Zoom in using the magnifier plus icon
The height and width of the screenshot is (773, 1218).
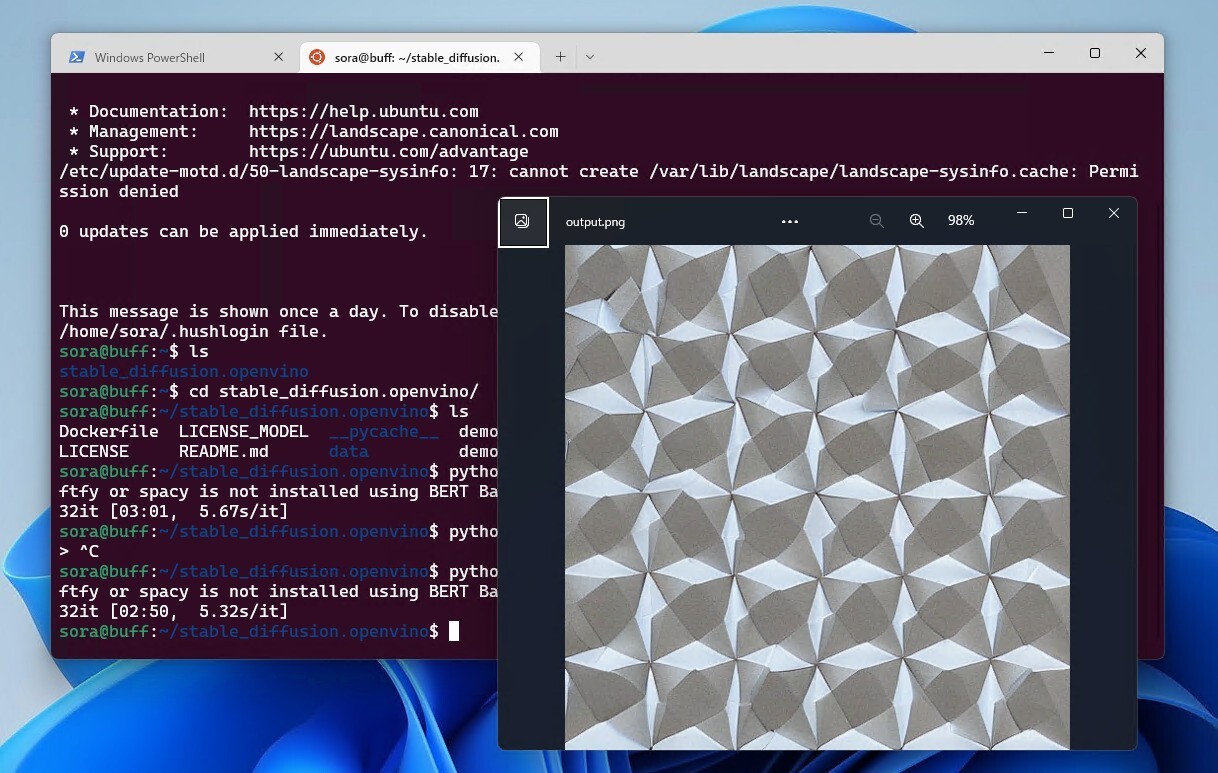pyautogui.click(x=916, y=220)
